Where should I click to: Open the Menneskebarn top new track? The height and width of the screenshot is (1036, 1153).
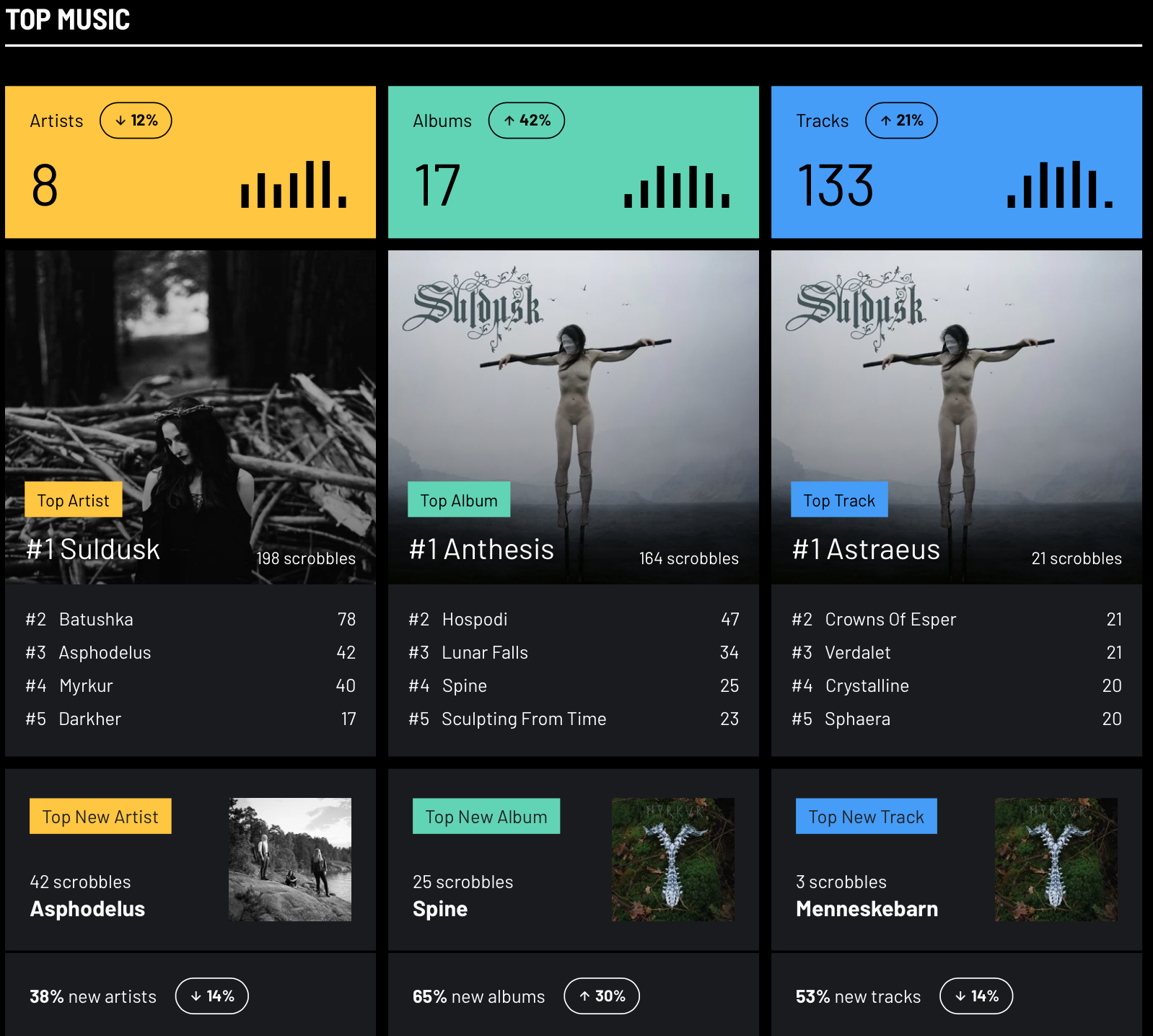point(867,909)
